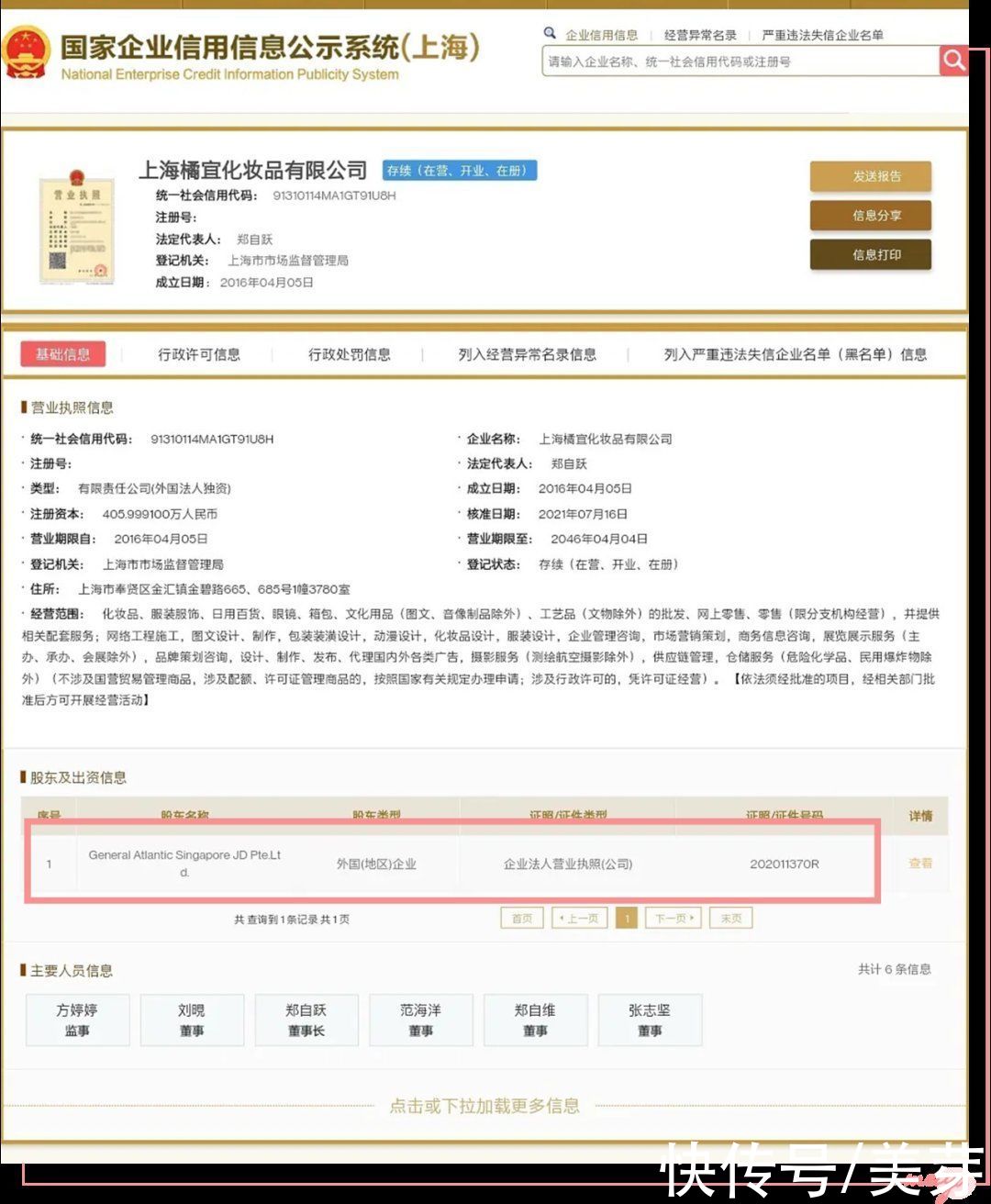Screen dimensions: 991x1204
Task: Click the 主要人员信息 section heading
Action: click(x=72, y=971)
